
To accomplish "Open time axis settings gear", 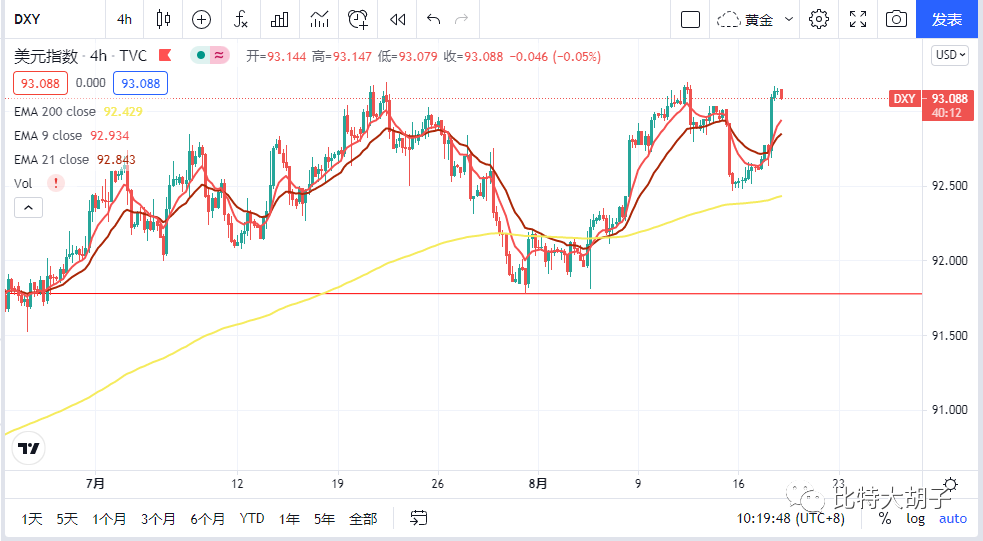I will coord(950,484).
